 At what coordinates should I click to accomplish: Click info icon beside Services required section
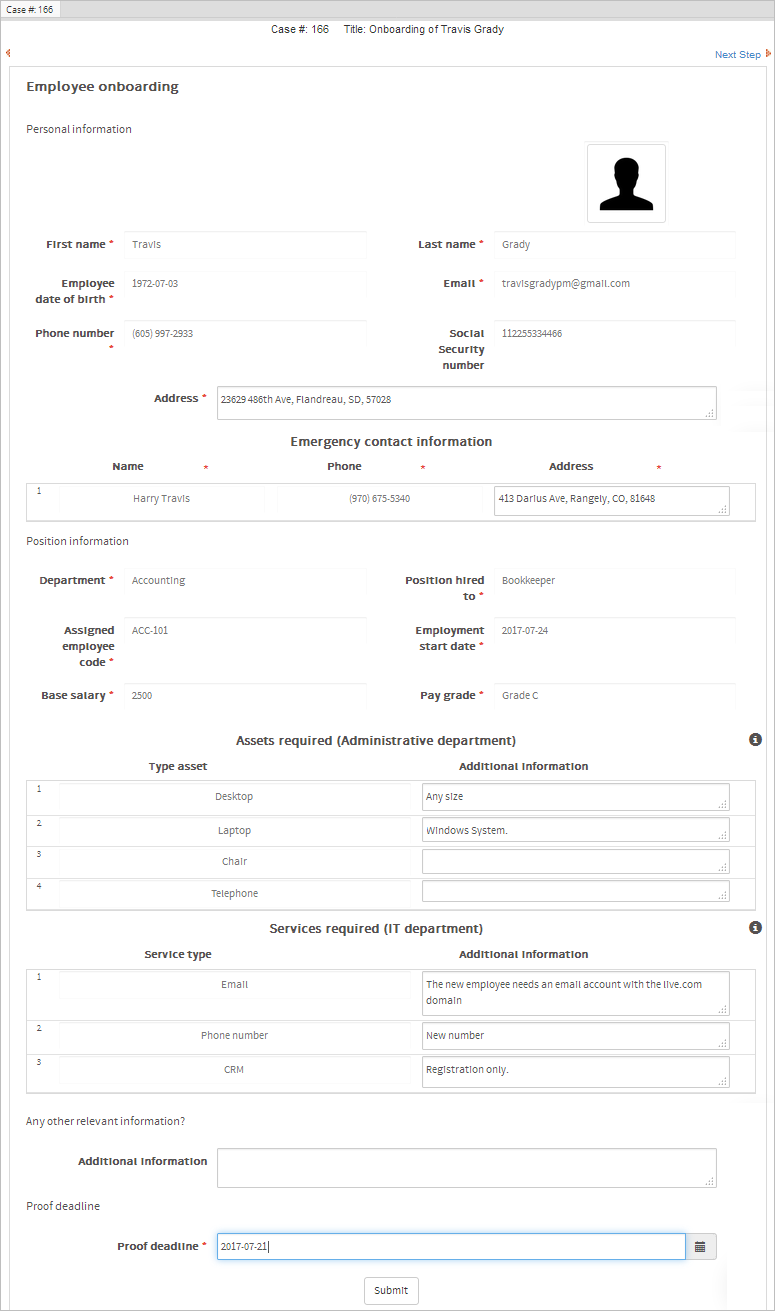pos(756,928)
